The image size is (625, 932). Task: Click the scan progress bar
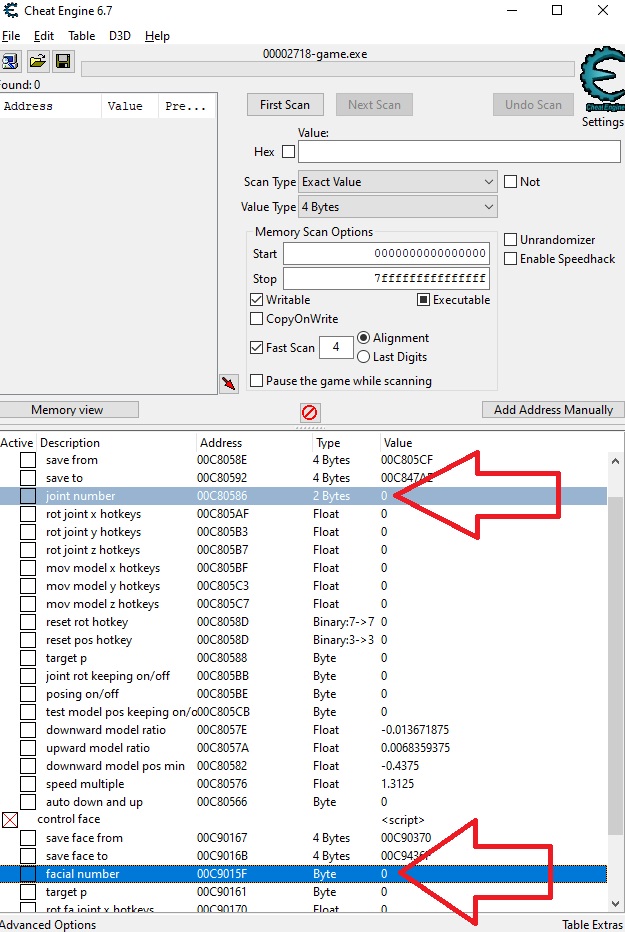328,70
